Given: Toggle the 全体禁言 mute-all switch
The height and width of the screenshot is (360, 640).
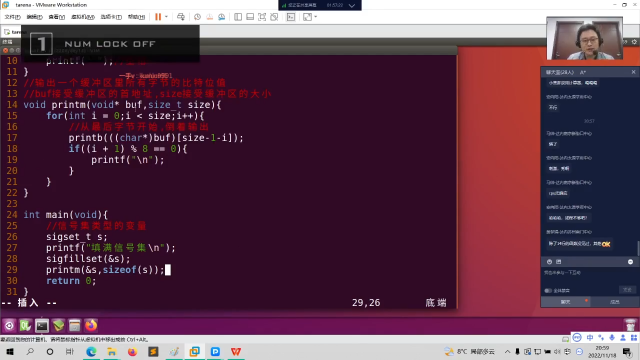Looking at the screenshot, I should pos(548,291).
